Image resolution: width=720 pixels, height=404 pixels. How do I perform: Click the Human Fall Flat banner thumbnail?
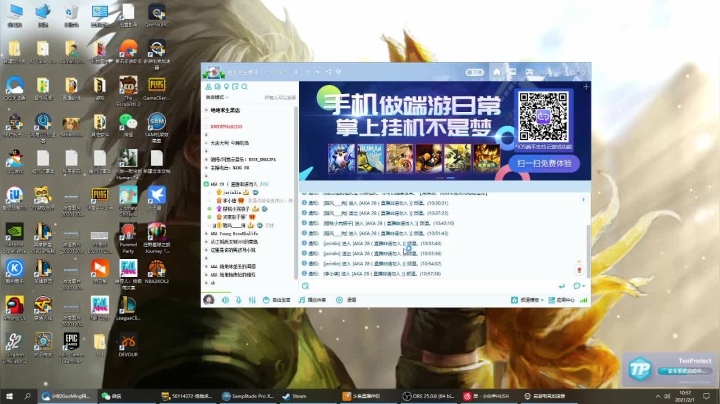coord(371,158)
